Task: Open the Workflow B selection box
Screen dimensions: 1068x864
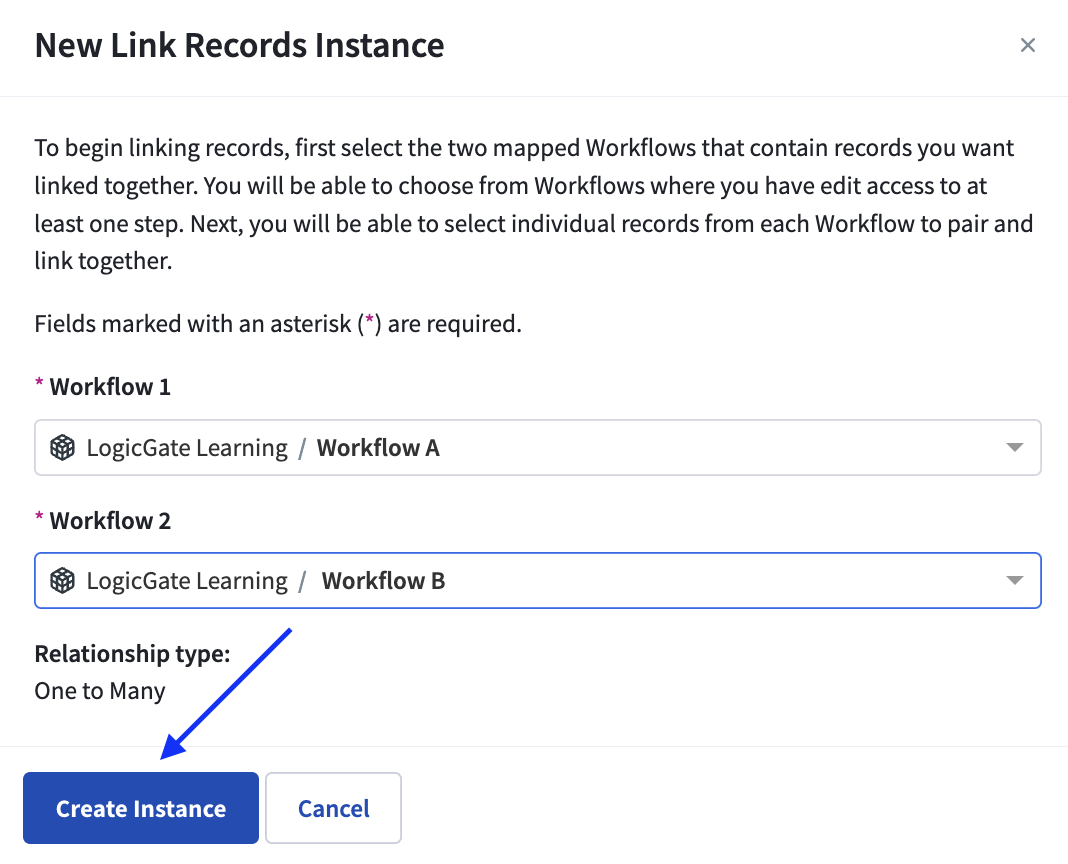Action: [x=537, y=581]
